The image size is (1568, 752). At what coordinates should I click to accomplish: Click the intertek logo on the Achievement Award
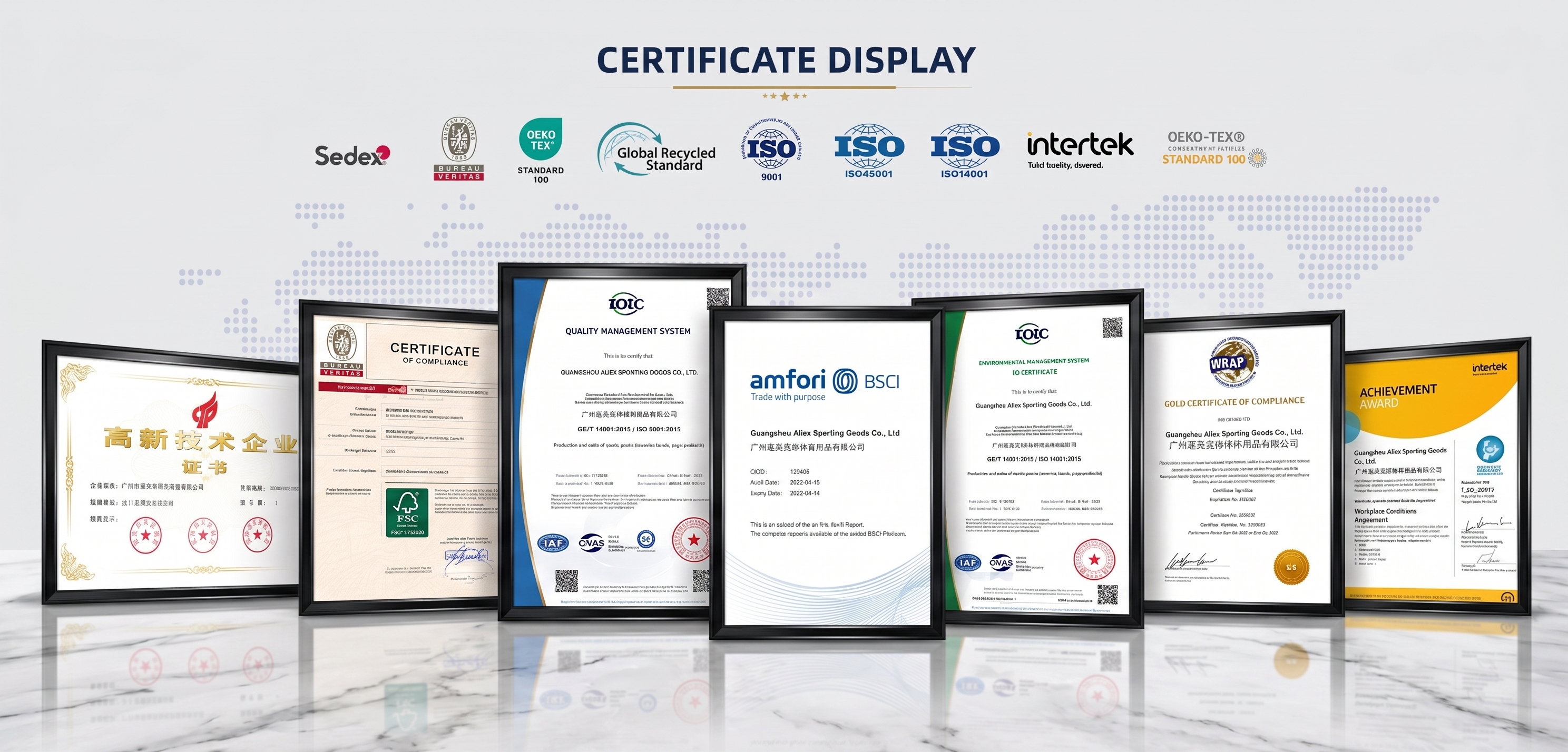pos(1489,368)
